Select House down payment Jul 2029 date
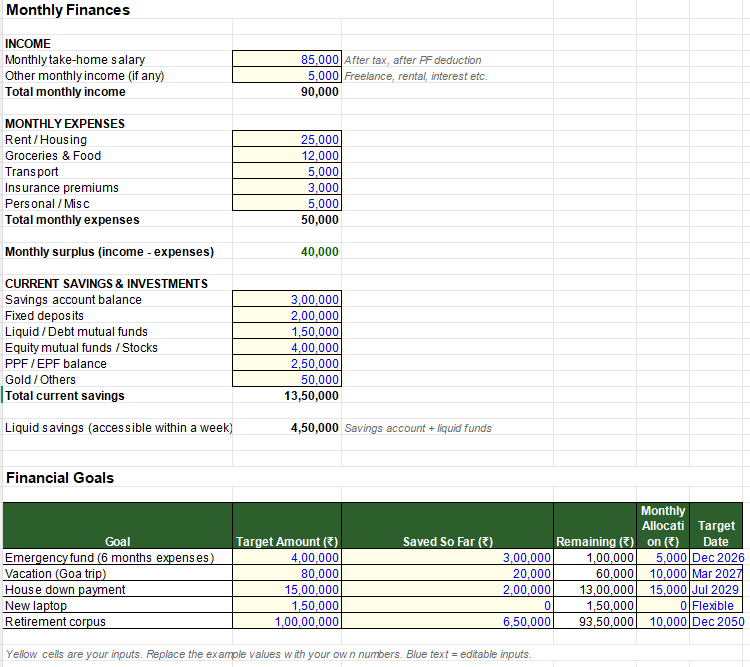 pos(716,589)
